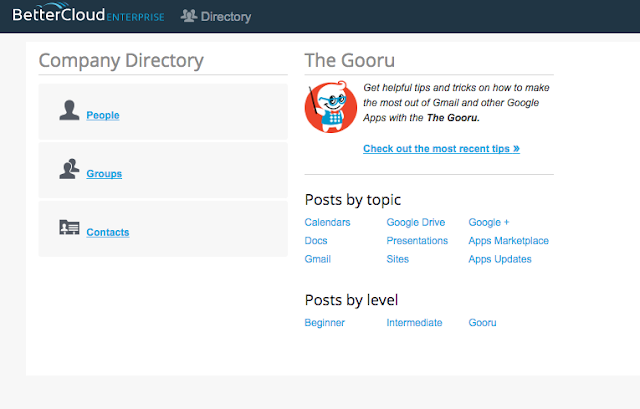Image resolution: width=640 pixels, height=409 pixels.
Task: Click the Gooru mascot image
Action: (x=331, y=107)
